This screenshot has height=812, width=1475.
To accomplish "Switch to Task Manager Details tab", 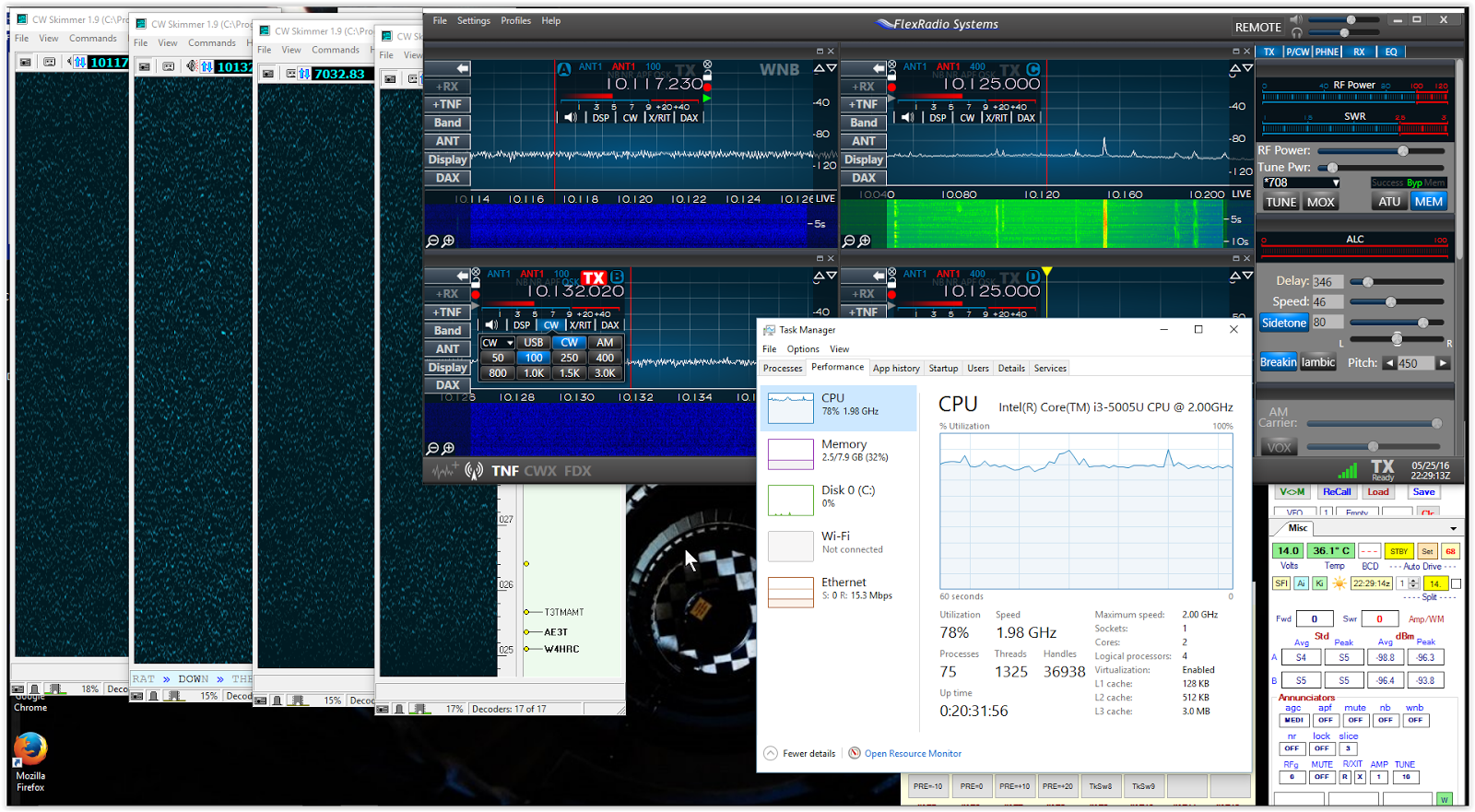I will pos(1011,369).
